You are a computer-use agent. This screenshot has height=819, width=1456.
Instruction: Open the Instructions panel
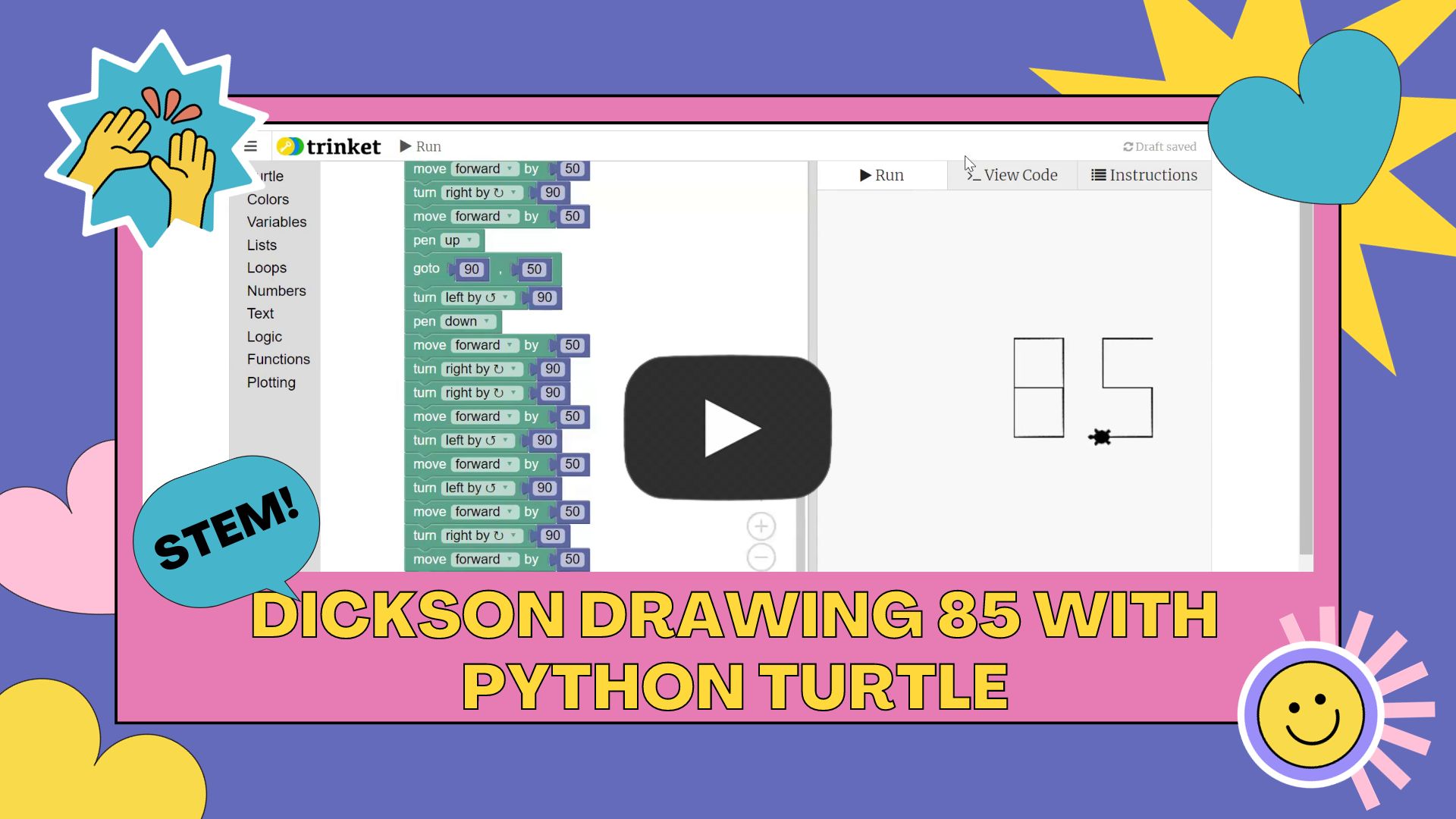1143,175
